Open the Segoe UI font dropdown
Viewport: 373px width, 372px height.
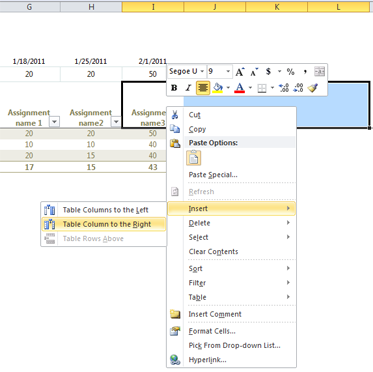(202, 71)
